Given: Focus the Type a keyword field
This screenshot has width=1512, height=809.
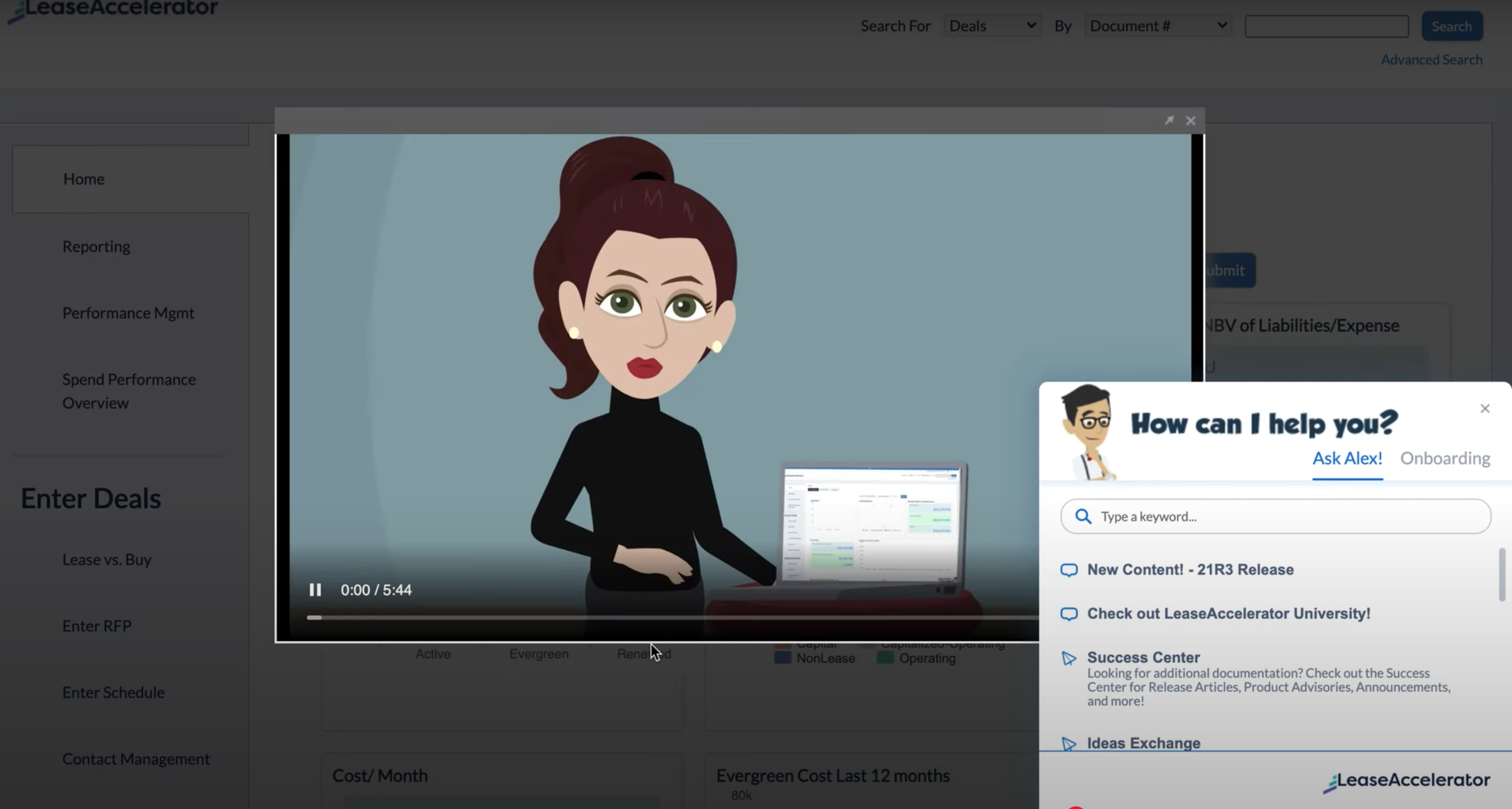Looking at the screenshot, I should pos(1275,516).
